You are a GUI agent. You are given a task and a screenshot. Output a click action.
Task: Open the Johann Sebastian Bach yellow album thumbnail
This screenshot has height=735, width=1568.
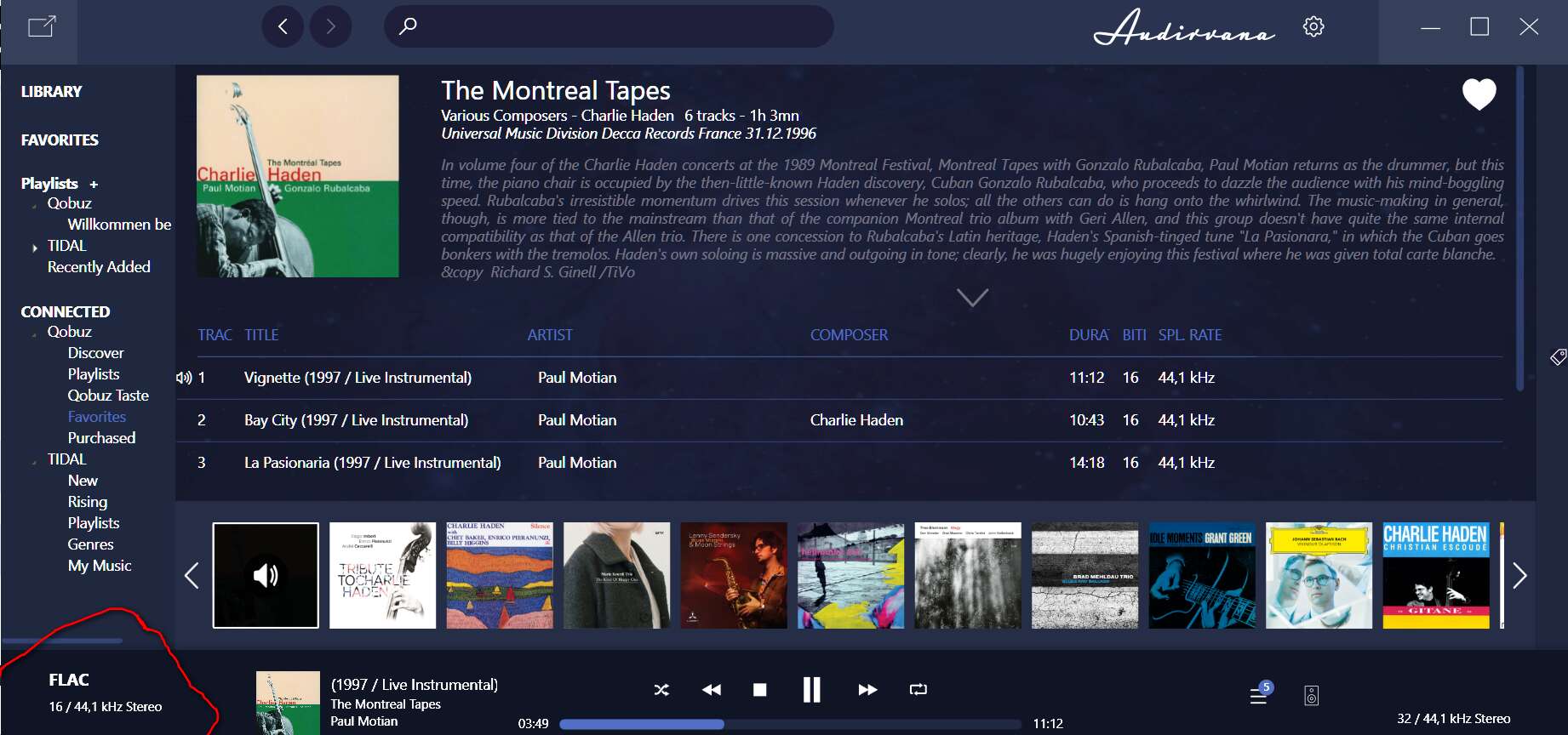click(x=1319, y=575)
